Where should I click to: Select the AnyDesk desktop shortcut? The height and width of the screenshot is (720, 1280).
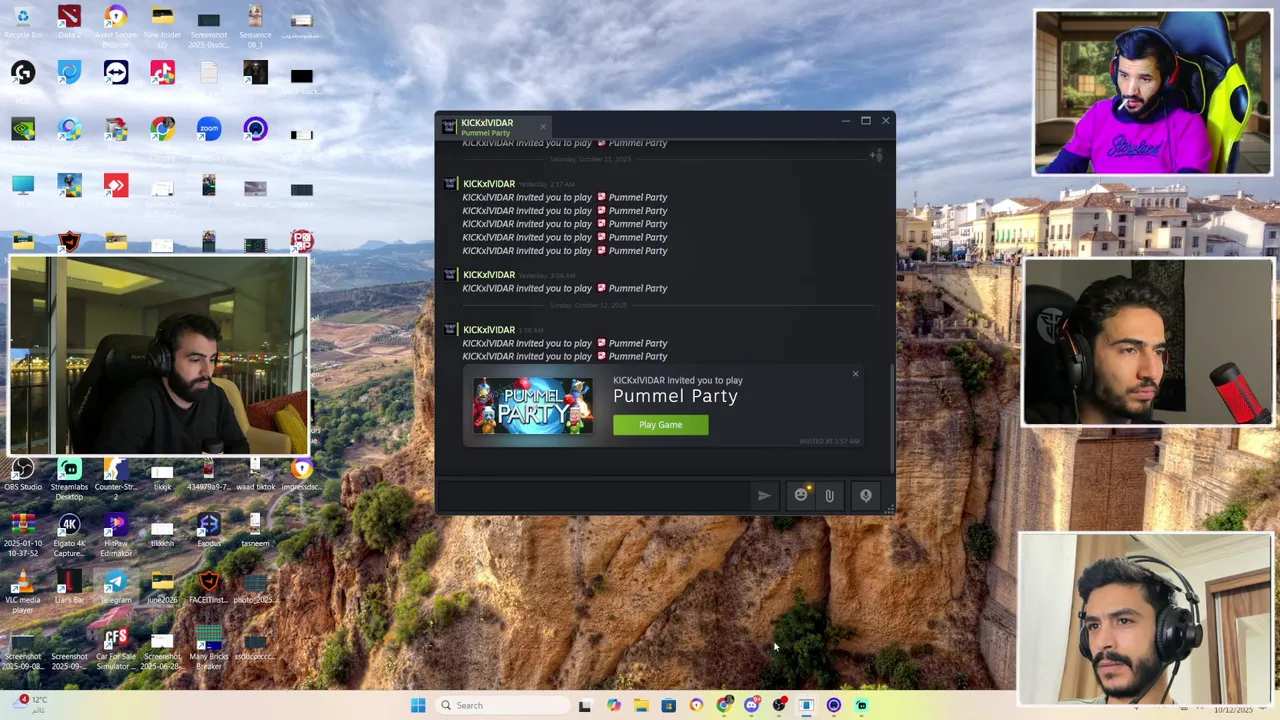tap(116, 187)
